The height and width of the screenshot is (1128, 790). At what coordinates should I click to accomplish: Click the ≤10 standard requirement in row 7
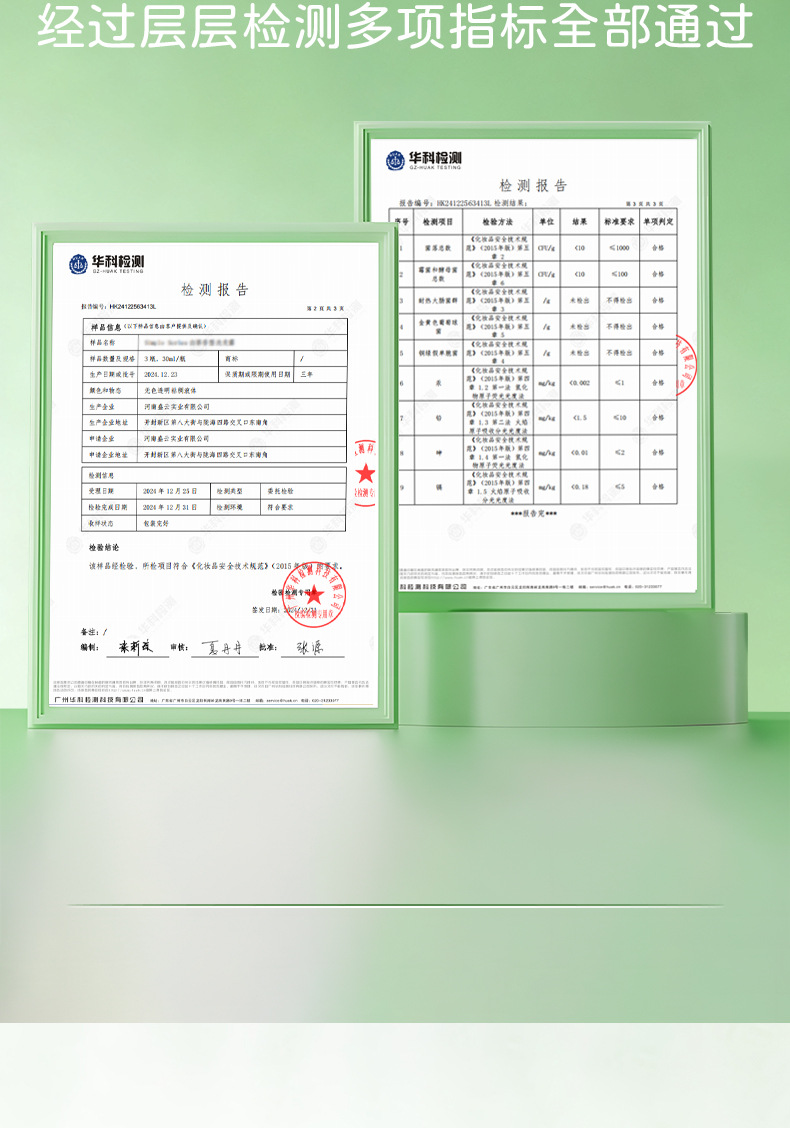(619, 417)
